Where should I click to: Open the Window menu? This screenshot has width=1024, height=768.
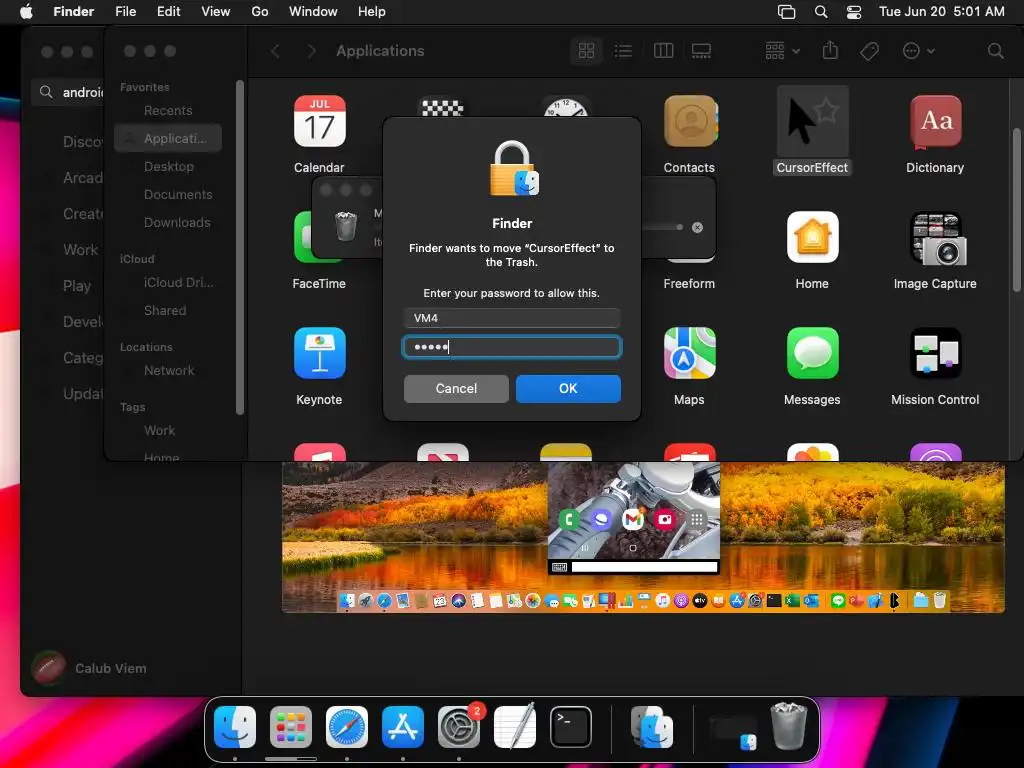click(x=313, y=12)
